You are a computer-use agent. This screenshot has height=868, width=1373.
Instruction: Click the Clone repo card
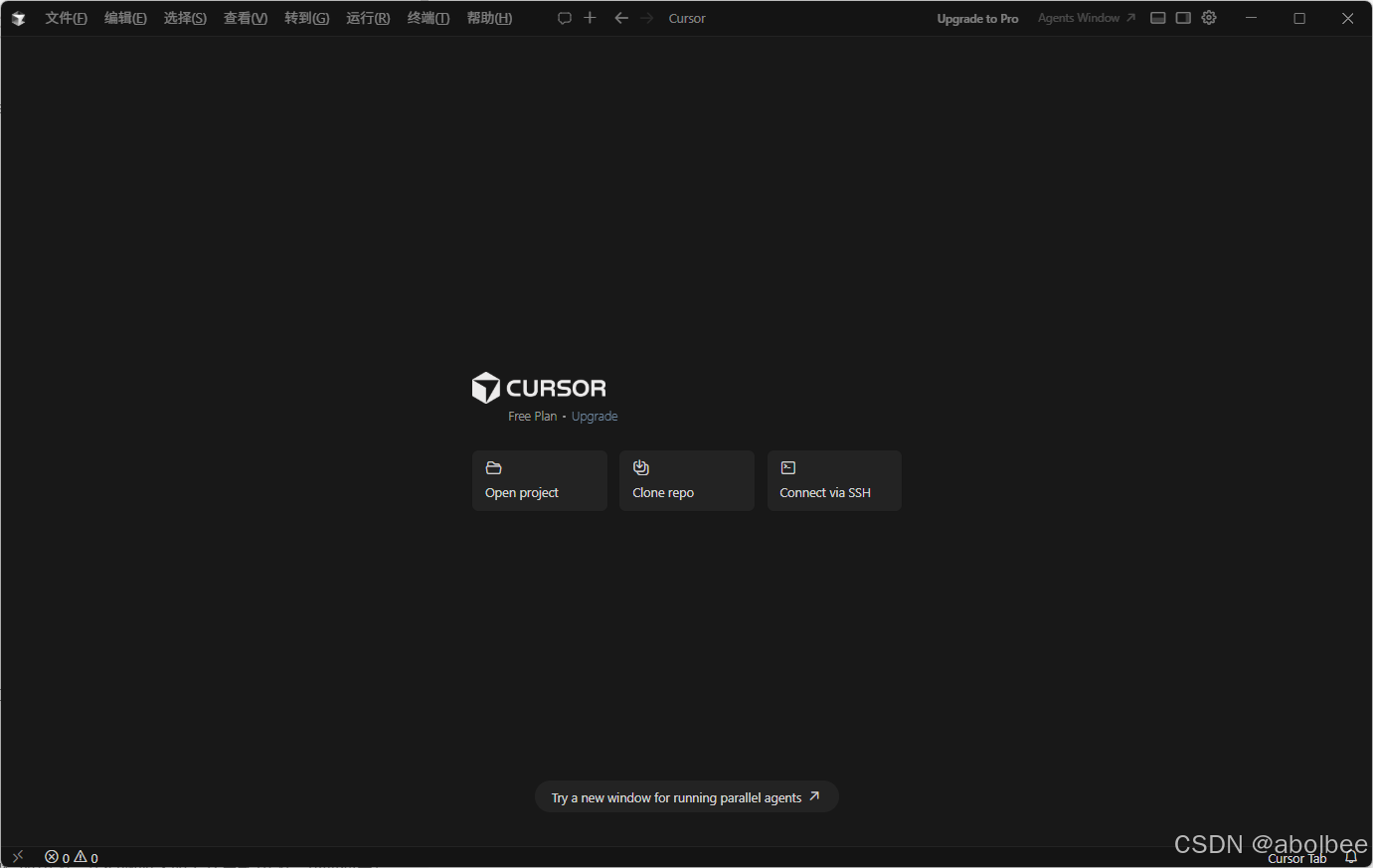tap(687, 480)
